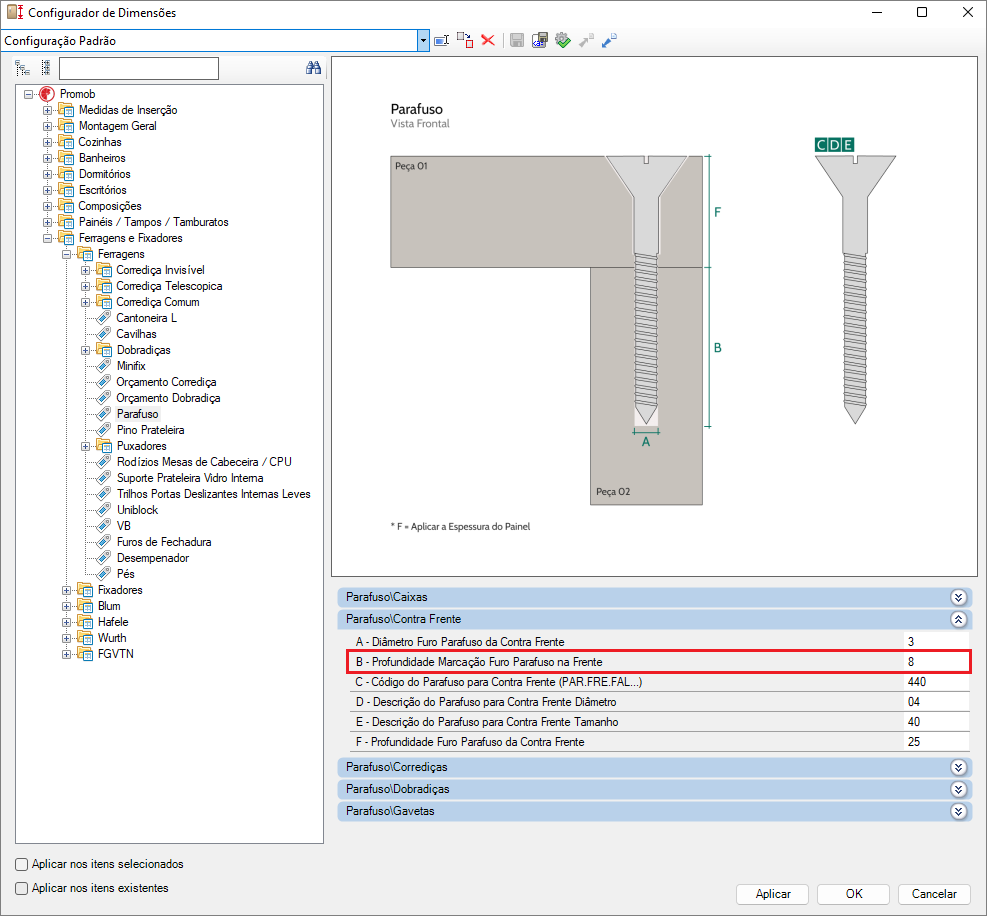Click the gear with green check icon
This screenshot has width=987, height=916.
tap(563, 40)
